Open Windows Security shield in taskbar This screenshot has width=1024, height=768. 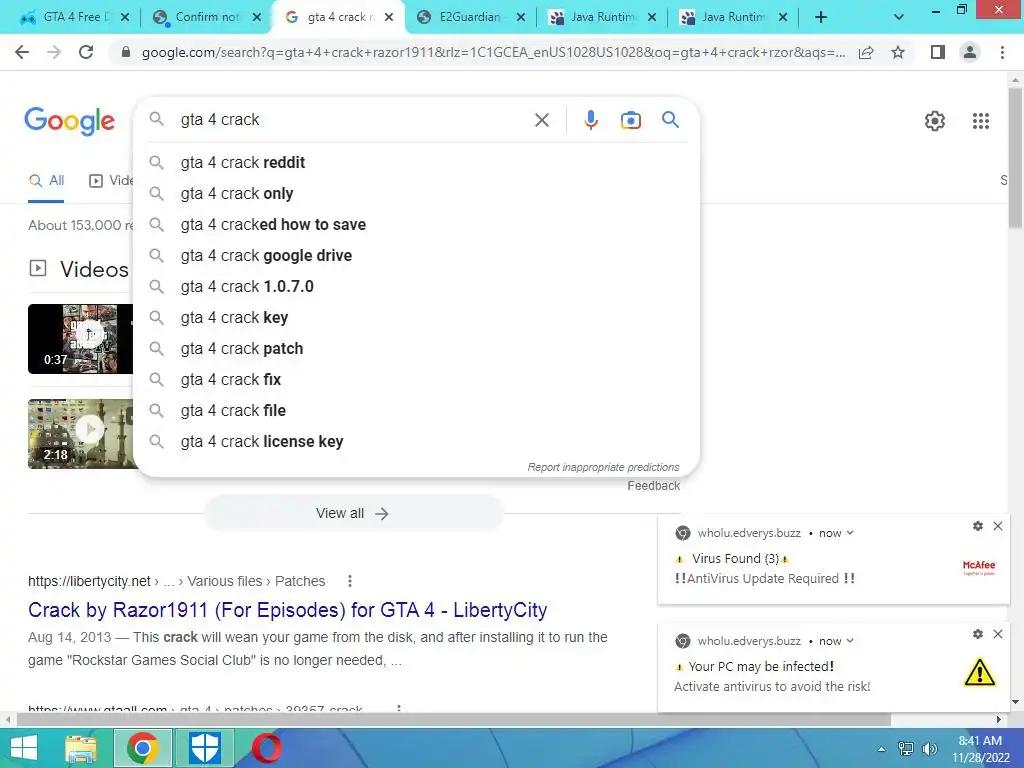[x=204, y=748]
